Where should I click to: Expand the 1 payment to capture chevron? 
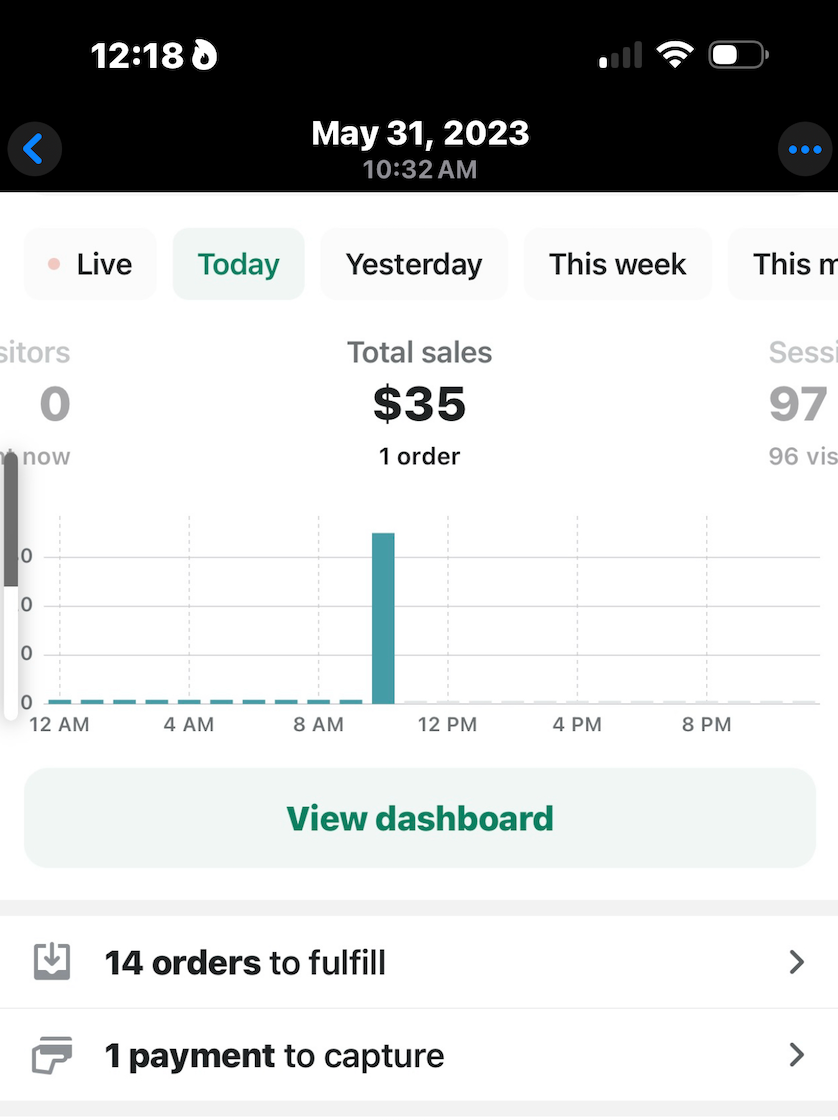[797, 1056]
